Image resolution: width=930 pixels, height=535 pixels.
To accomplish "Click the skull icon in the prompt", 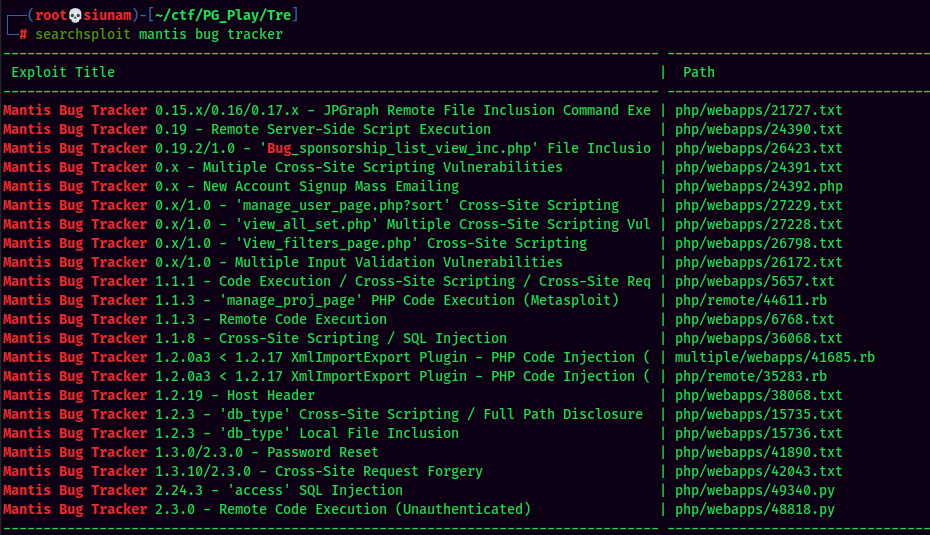I will tap(75, 15).
